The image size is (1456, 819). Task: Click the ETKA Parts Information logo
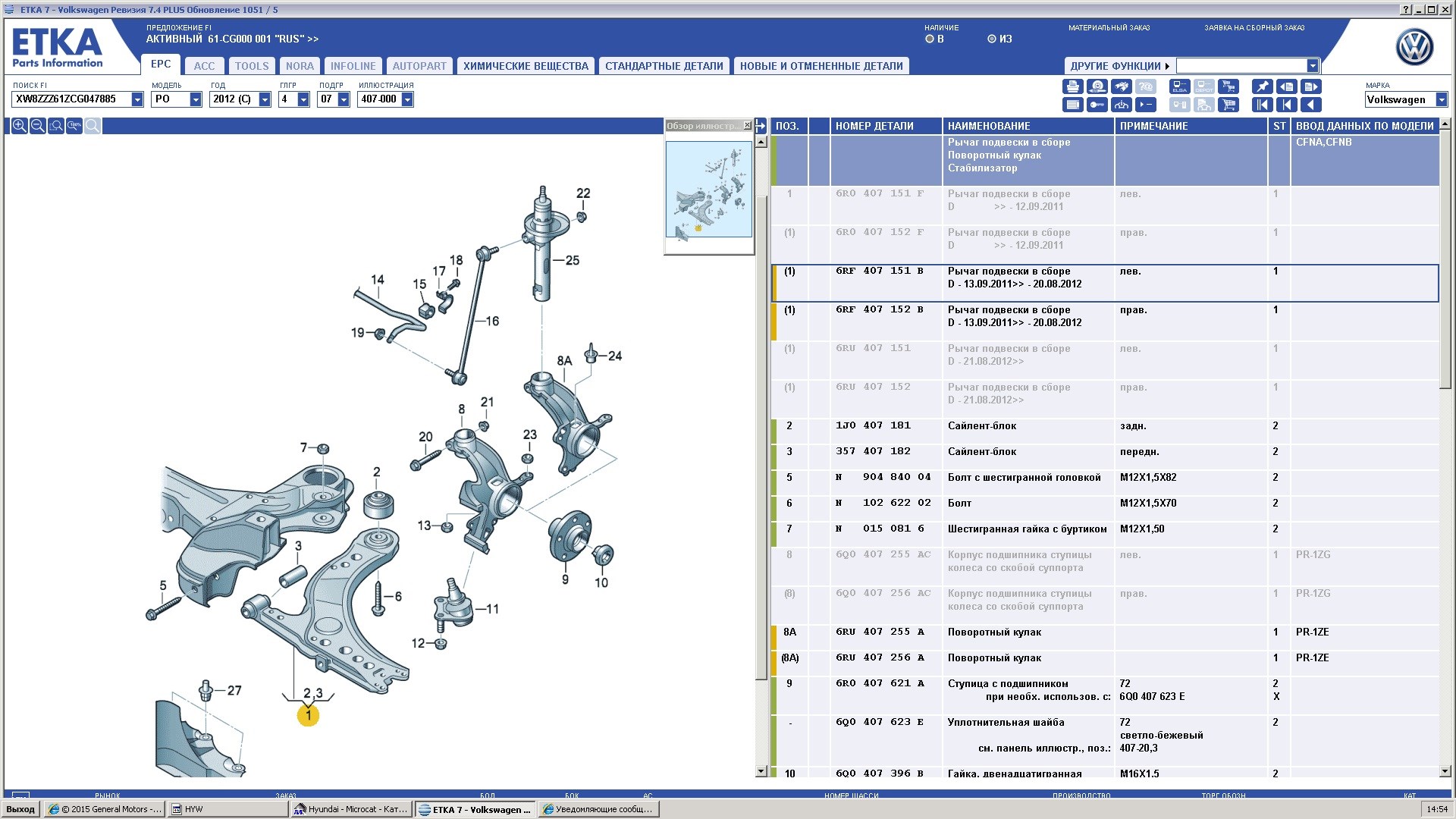pyautogui.click(x=58, y=48)
